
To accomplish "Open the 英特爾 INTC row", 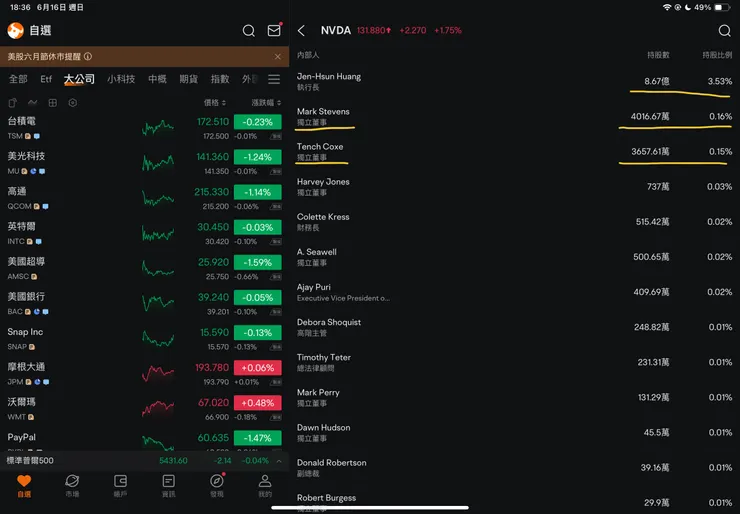I will coord(144,233).
